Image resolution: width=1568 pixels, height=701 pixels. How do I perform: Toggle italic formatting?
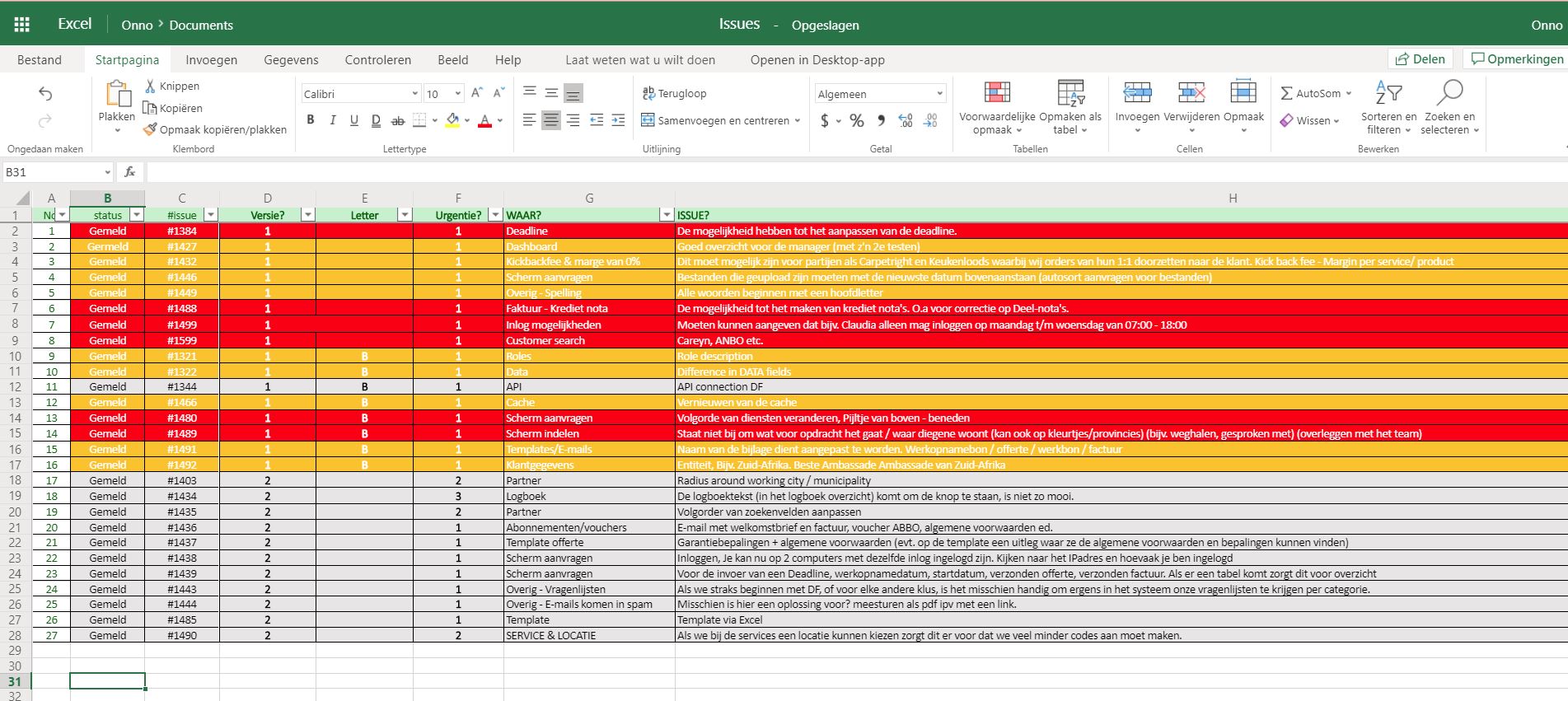[332, 120]
